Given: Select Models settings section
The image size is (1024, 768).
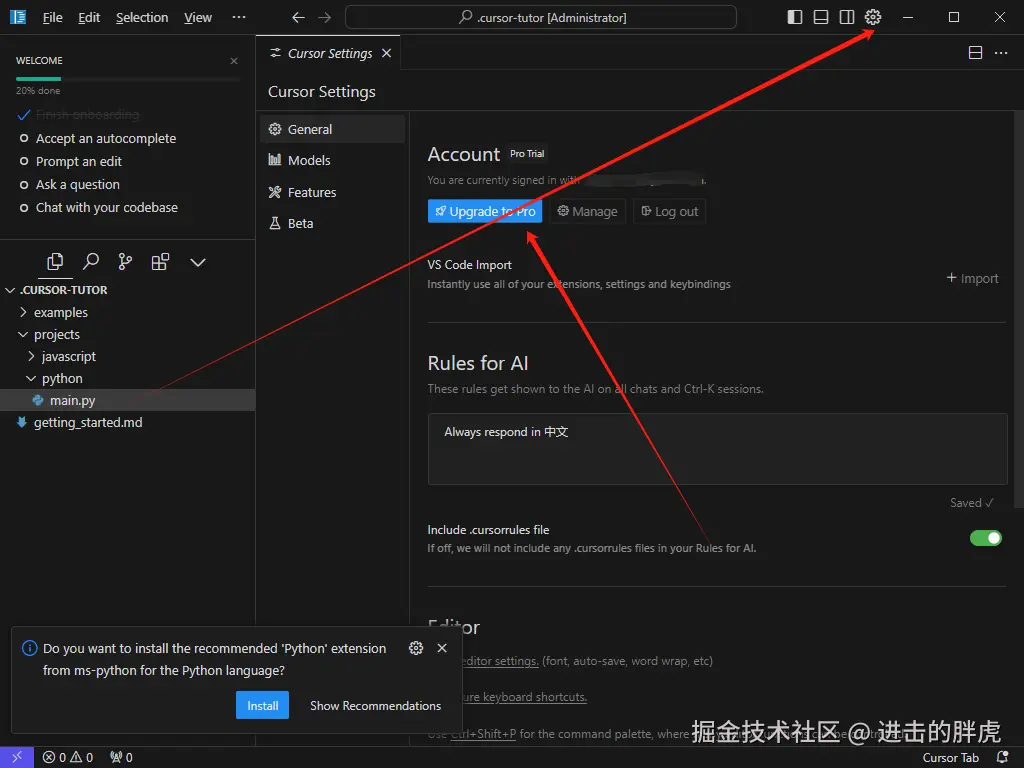Looking at the screenshot, I should click(x=332, y=160).
